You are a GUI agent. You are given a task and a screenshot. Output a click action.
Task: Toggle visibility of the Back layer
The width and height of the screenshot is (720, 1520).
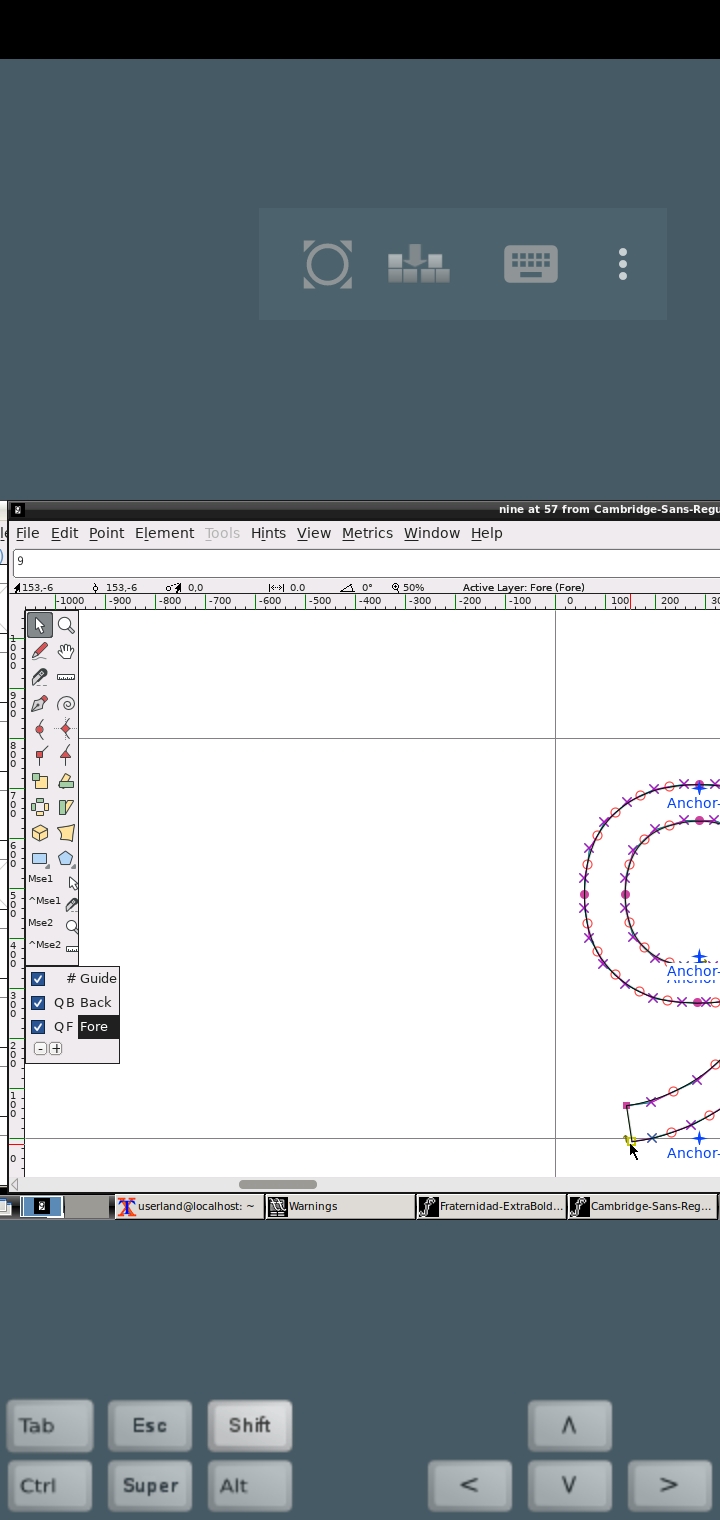point(38,1003)
